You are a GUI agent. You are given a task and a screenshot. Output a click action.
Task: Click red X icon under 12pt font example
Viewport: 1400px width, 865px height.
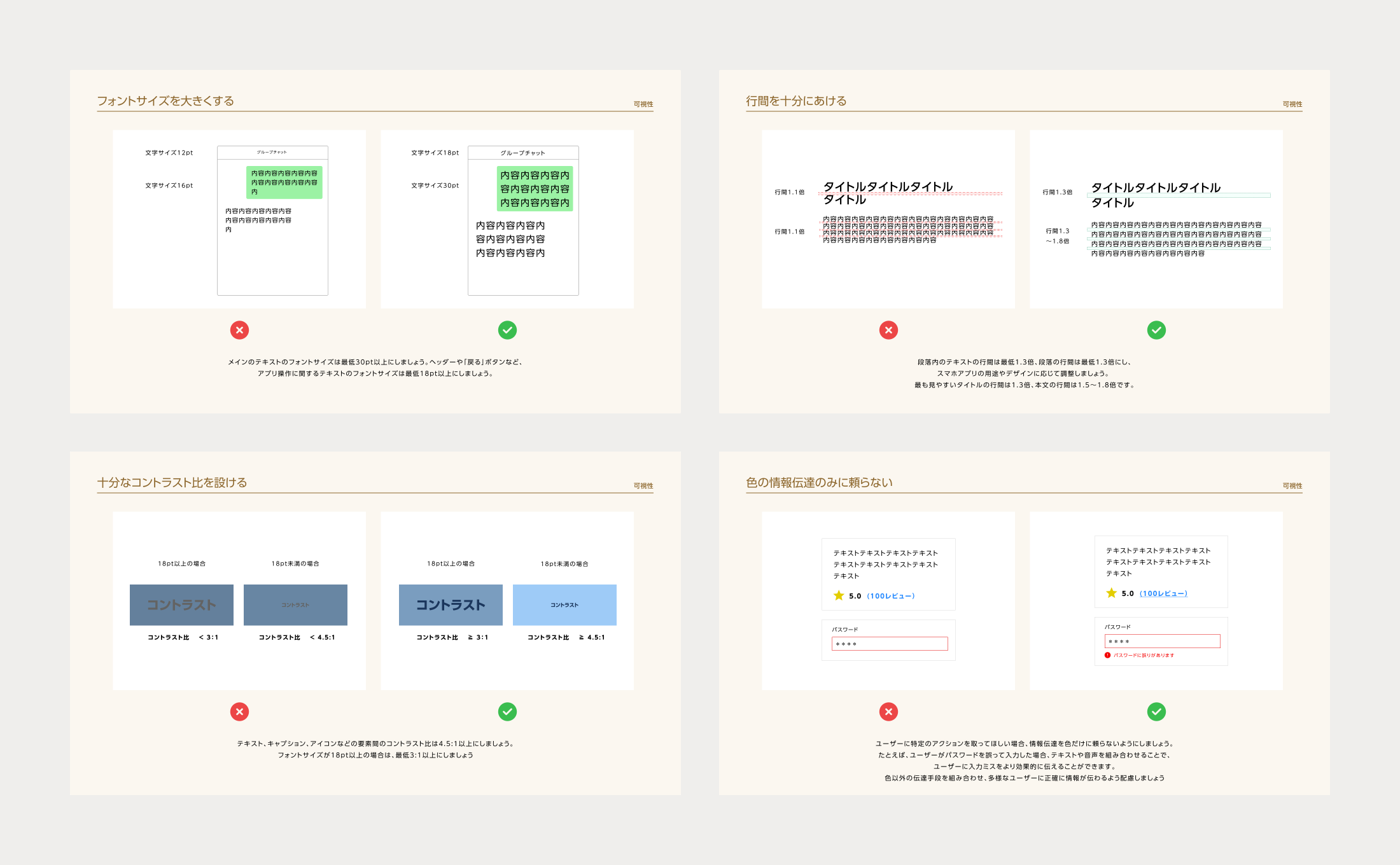coord(239,330)
